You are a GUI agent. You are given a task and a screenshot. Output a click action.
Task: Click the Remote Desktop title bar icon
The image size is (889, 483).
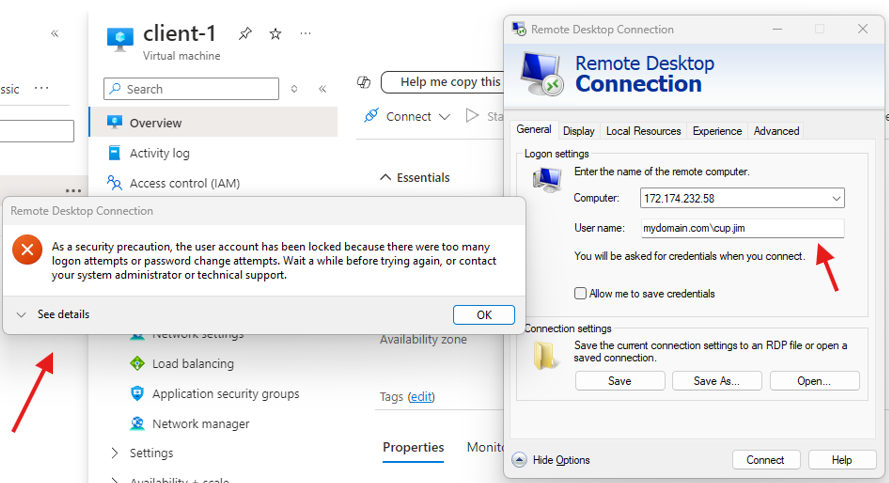tap(519, 29)
